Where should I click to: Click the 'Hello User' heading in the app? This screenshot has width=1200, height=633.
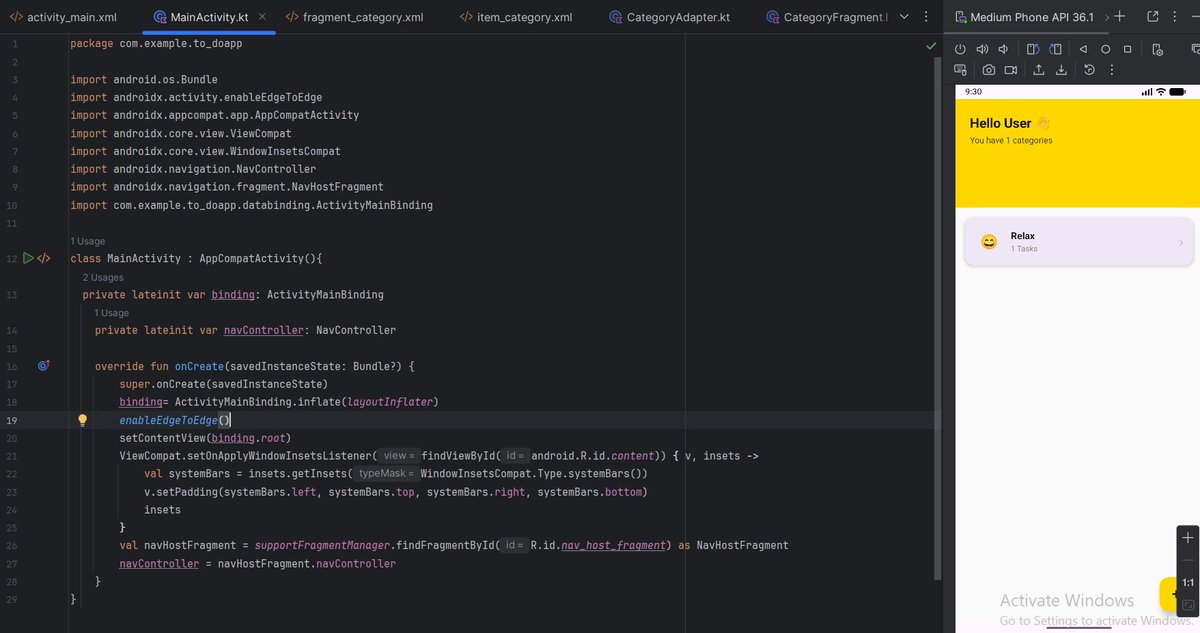[1000, 123]
